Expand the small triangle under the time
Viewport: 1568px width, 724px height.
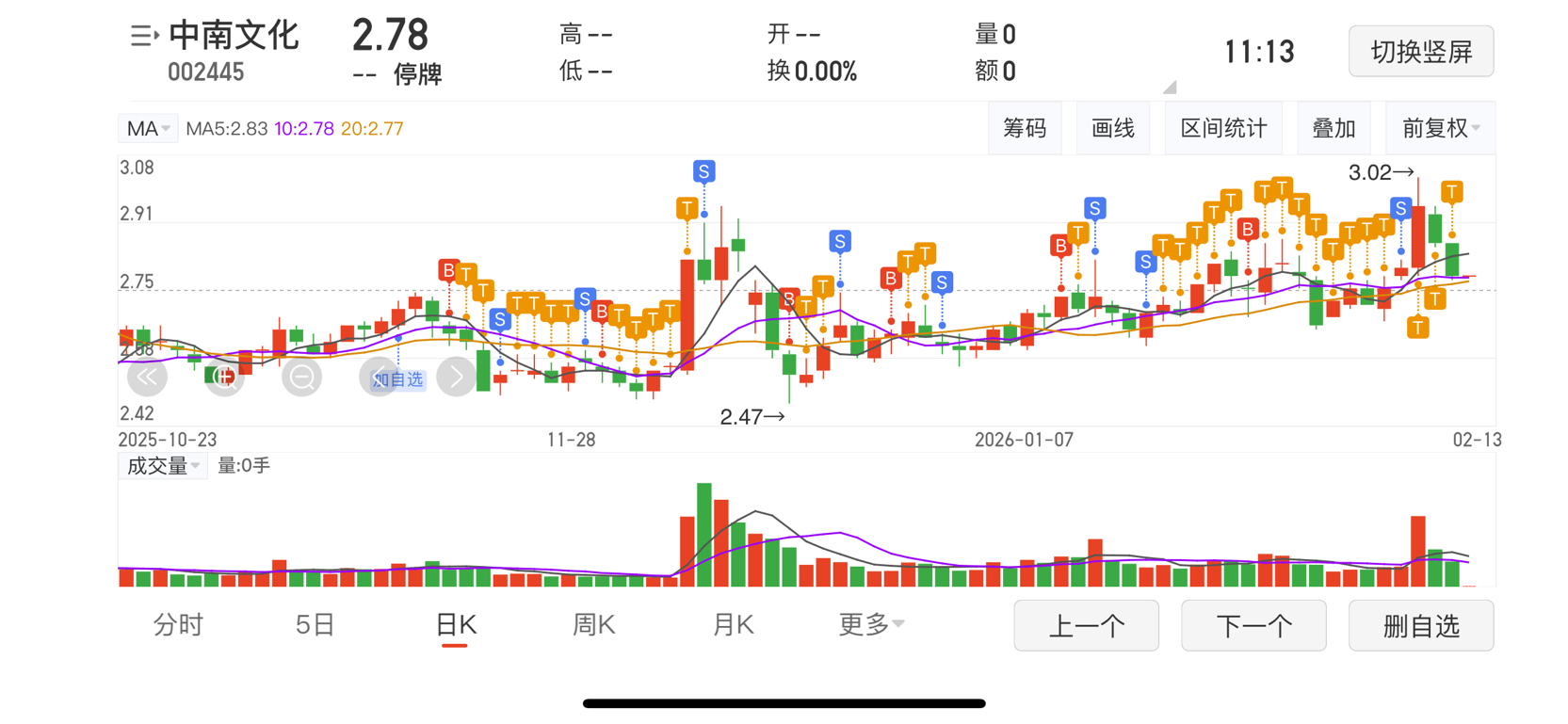coord(1170,87)
